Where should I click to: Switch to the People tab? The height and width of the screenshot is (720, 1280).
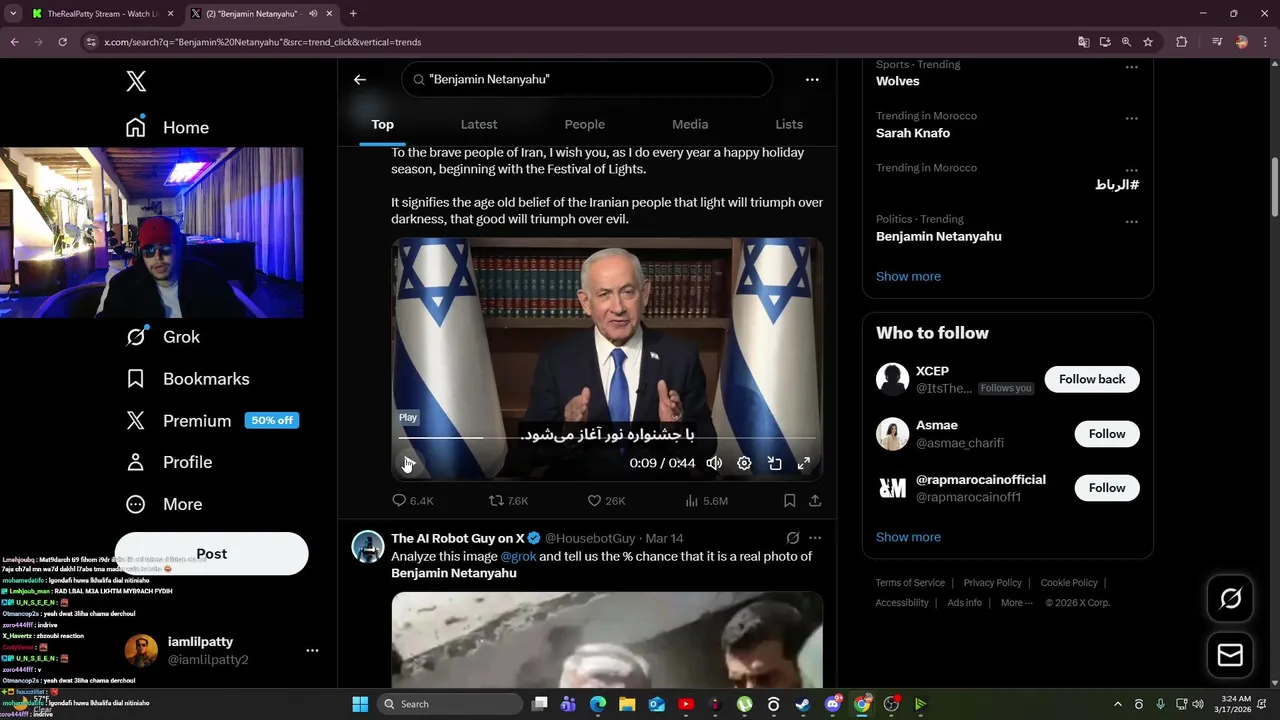pyautogui.click(x=585, y=124)
